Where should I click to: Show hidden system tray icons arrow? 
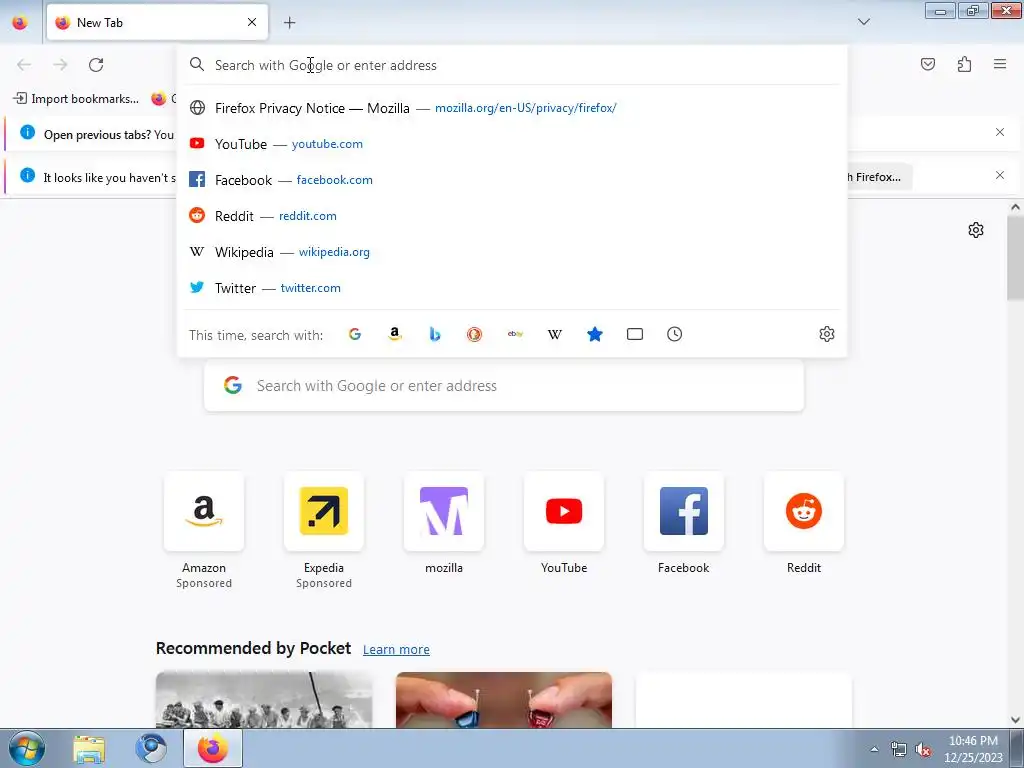[874, 749]
